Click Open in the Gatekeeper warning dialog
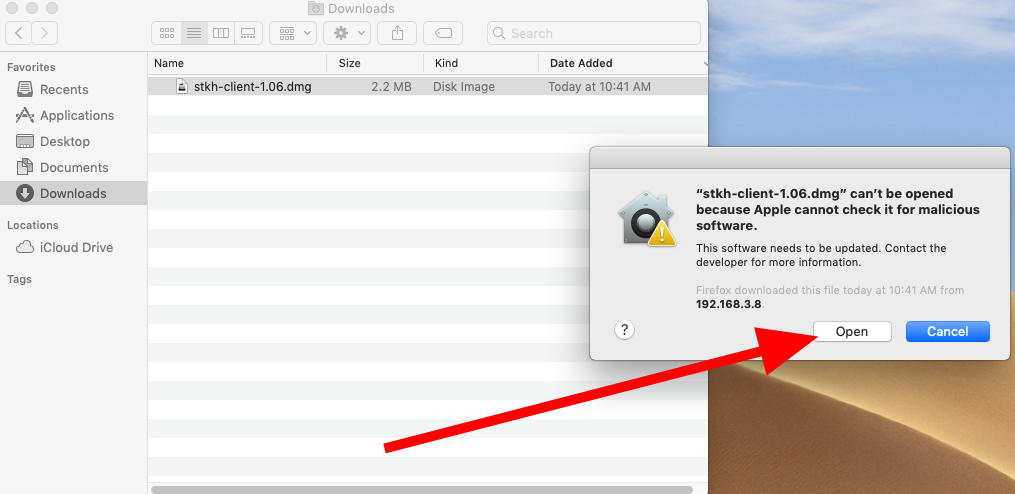Screen dimensions: 1015x494 coord(852,331)
